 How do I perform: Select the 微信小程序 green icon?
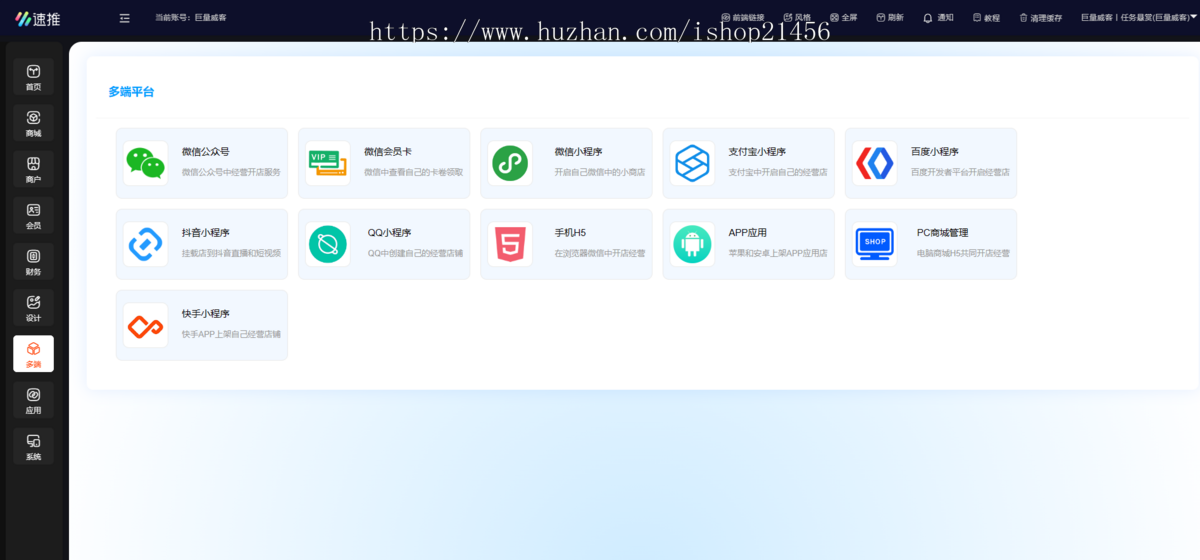point(510,163)
